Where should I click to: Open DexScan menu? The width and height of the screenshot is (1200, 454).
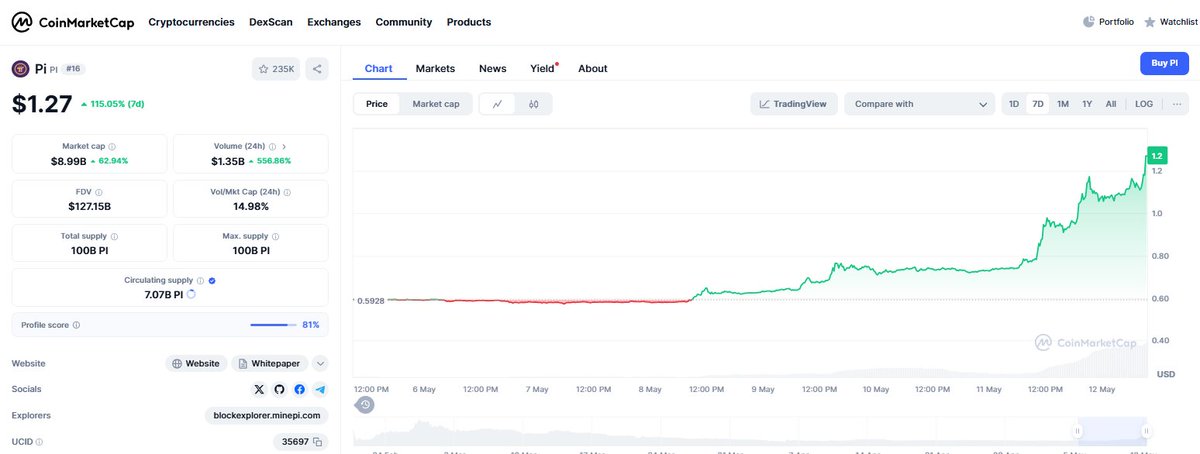[x=271, y=22]
